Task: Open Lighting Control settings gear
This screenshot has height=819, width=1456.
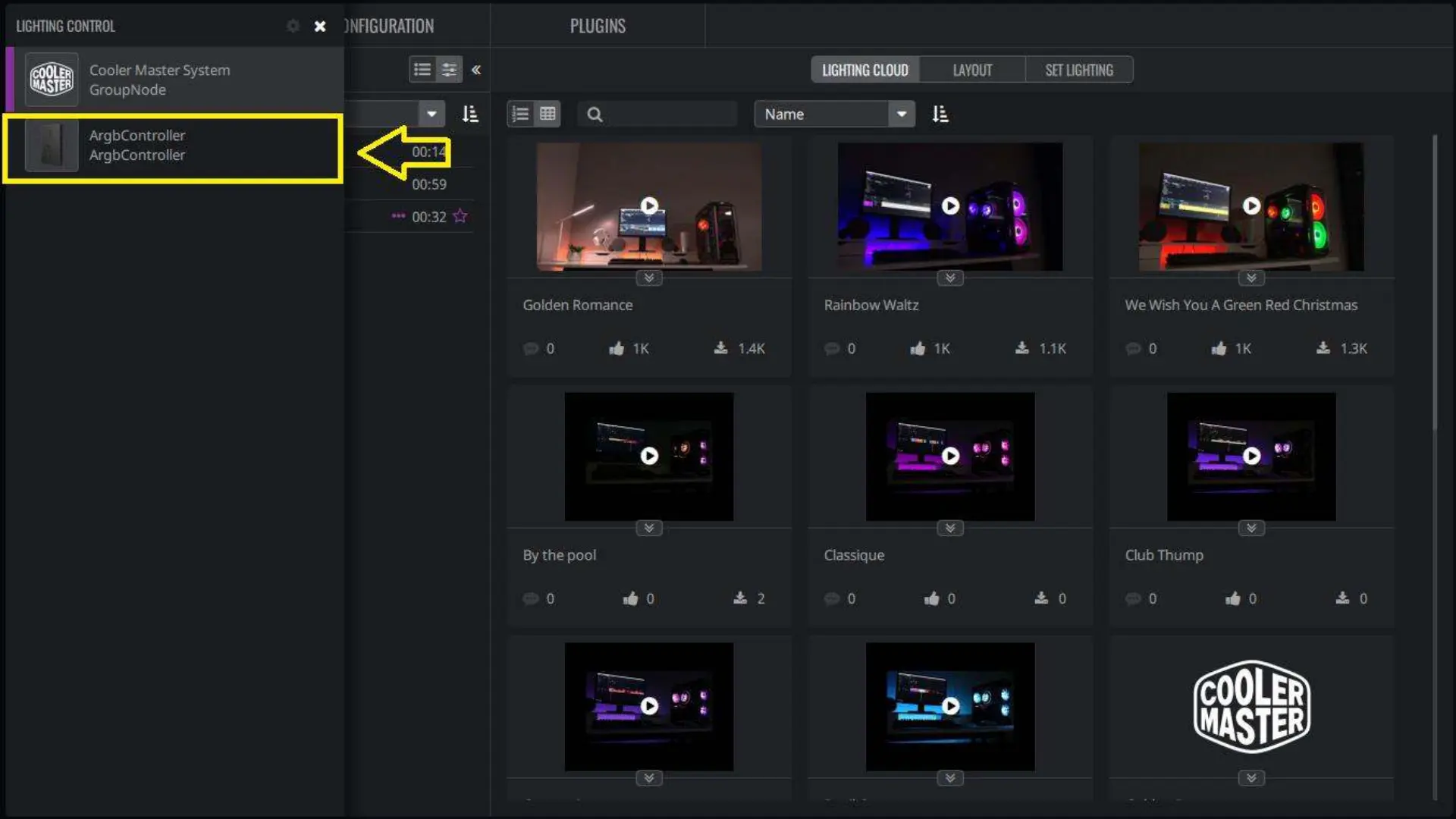Action: pyautogui.click(x=293, y=26)
